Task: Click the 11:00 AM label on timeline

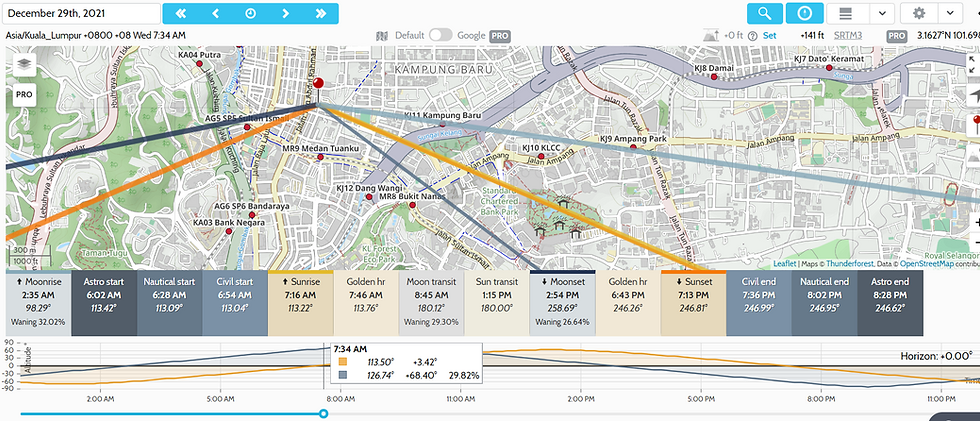Action: click(x=461, y=398)
